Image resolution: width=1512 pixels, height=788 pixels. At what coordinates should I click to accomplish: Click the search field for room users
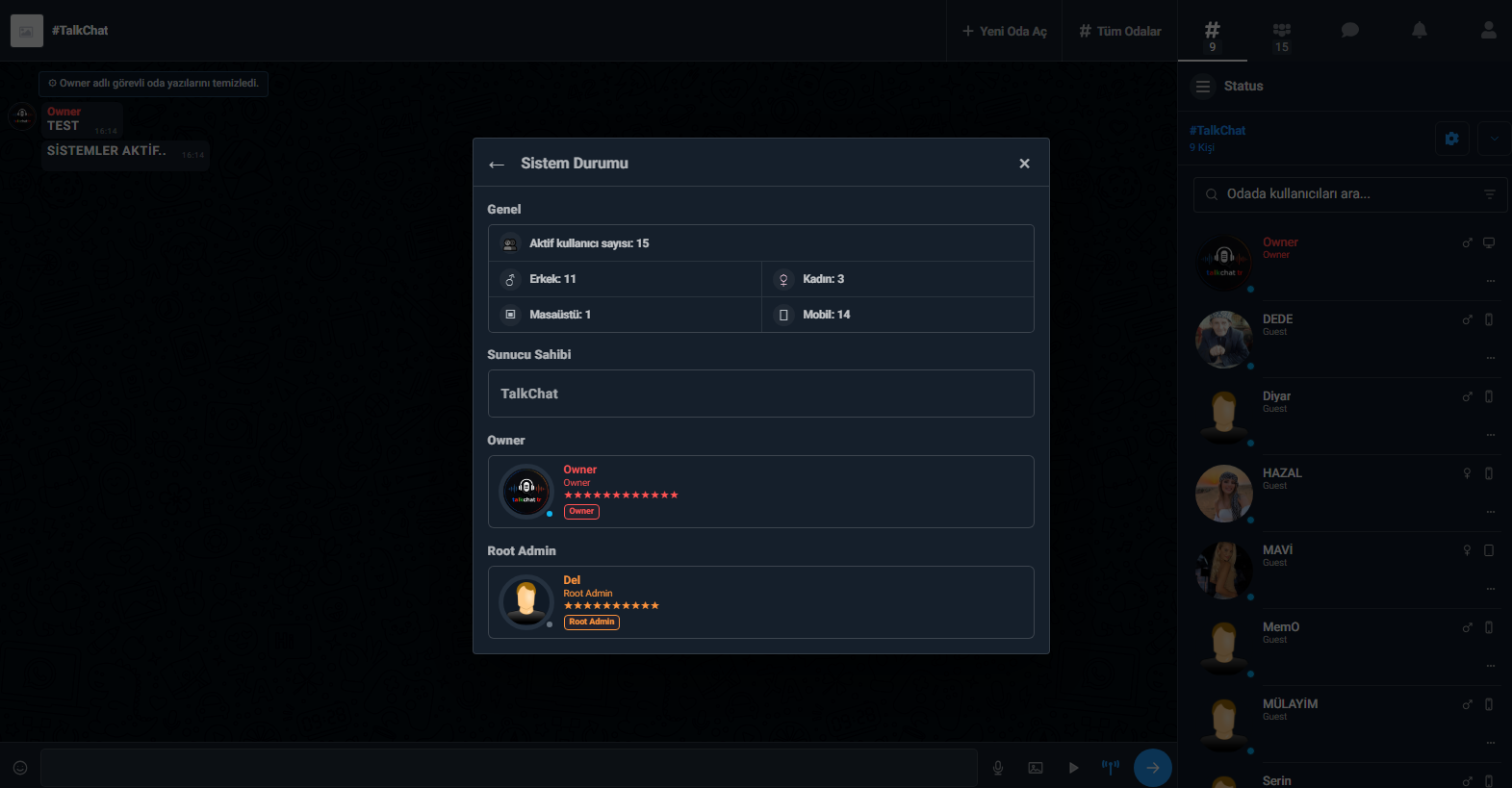coord(1350,194)
